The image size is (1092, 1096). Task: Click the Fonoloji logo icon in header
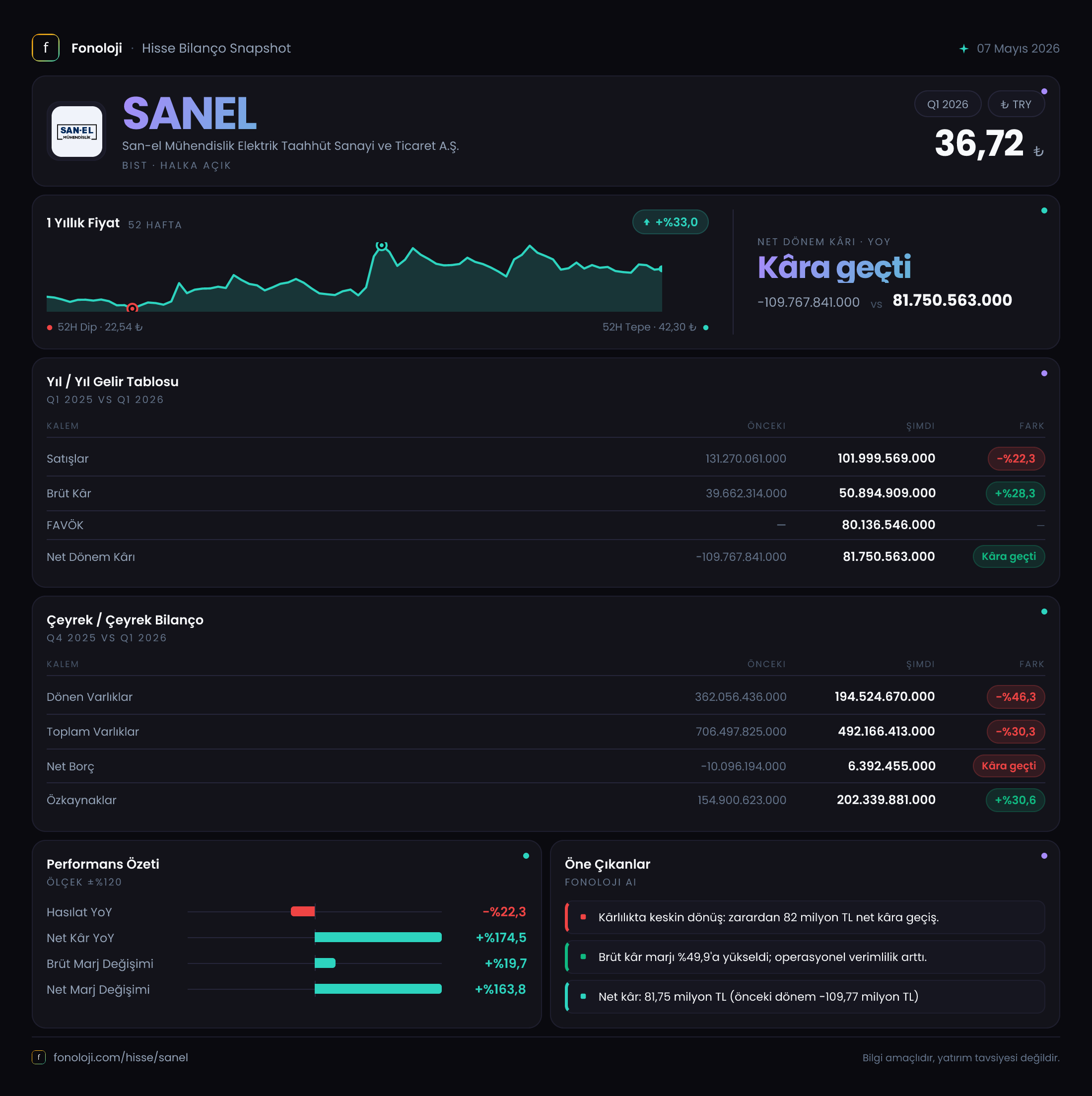pos(45,48)
